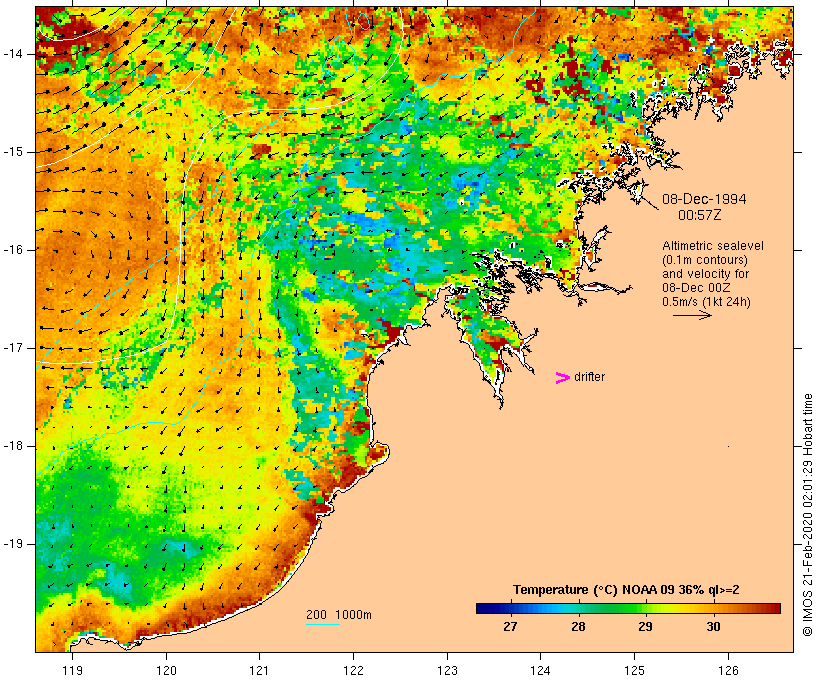The image size is (820, 680).
Task: Click the '(0.1m contours)' text line
Action: 705,260
